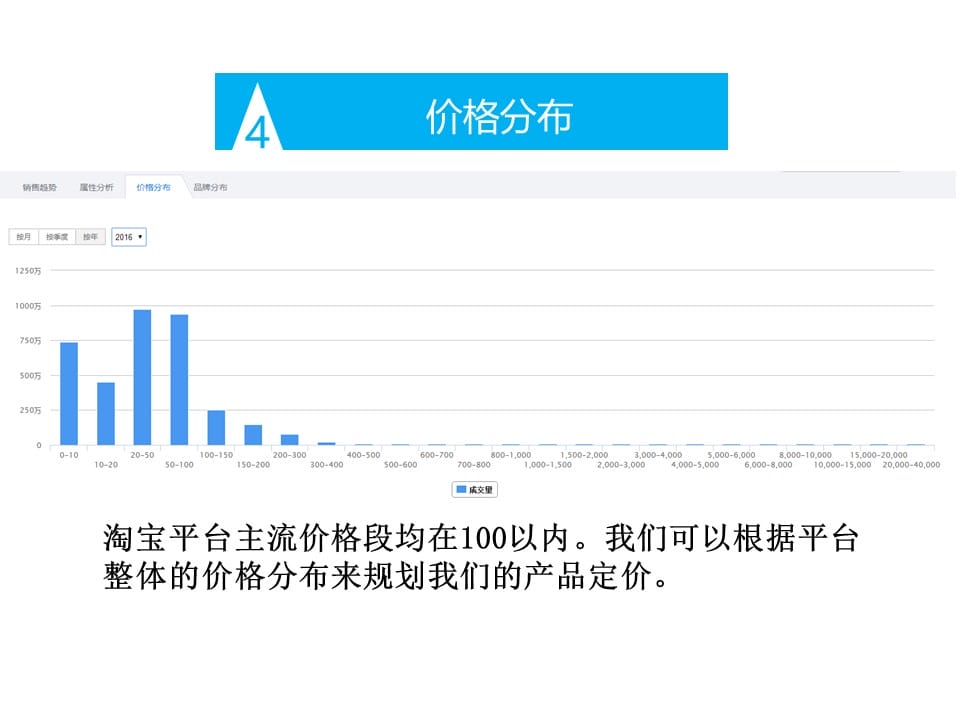Open the 属性分析 tab

tap(97, 187)
